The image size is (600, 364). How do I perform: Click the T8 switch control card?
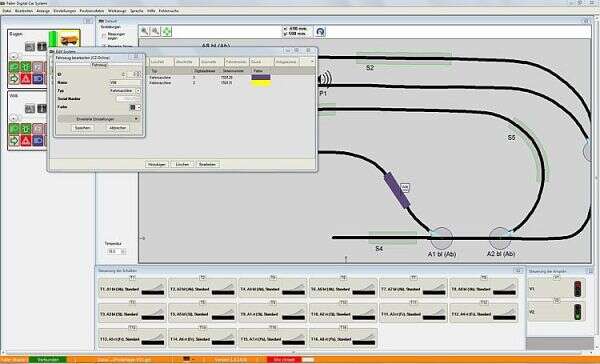click(484, 288)
